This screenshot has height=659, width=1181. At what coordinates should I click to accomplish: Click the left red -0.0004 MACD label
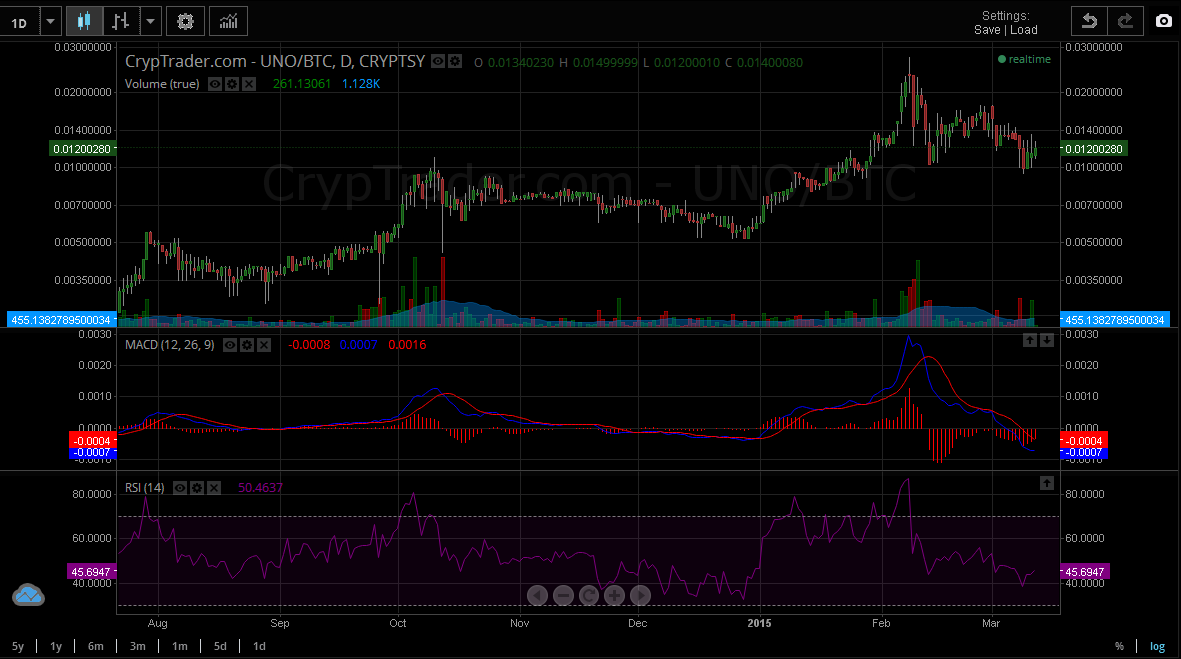92,441
